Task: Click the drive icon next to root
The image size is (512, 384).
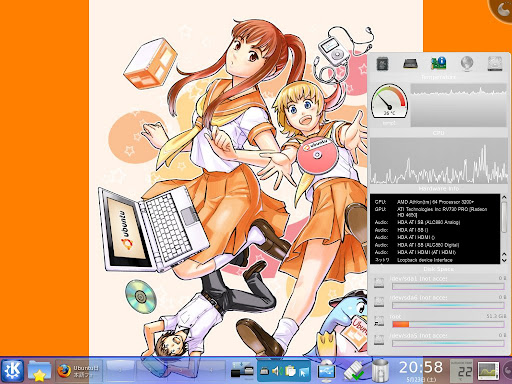Action: click(x=379, y=321)
